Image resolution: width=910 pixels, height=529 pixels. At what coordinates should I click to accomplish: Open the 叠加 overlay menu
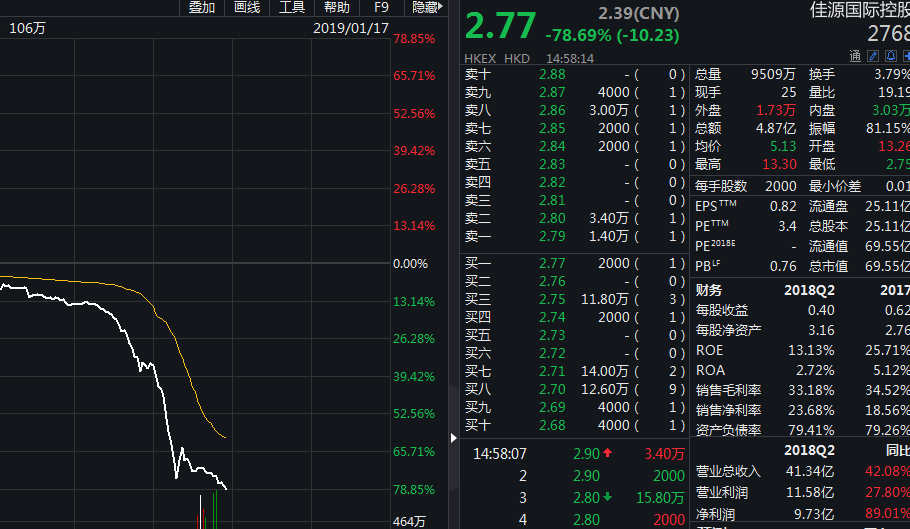[x=201, y=8]
